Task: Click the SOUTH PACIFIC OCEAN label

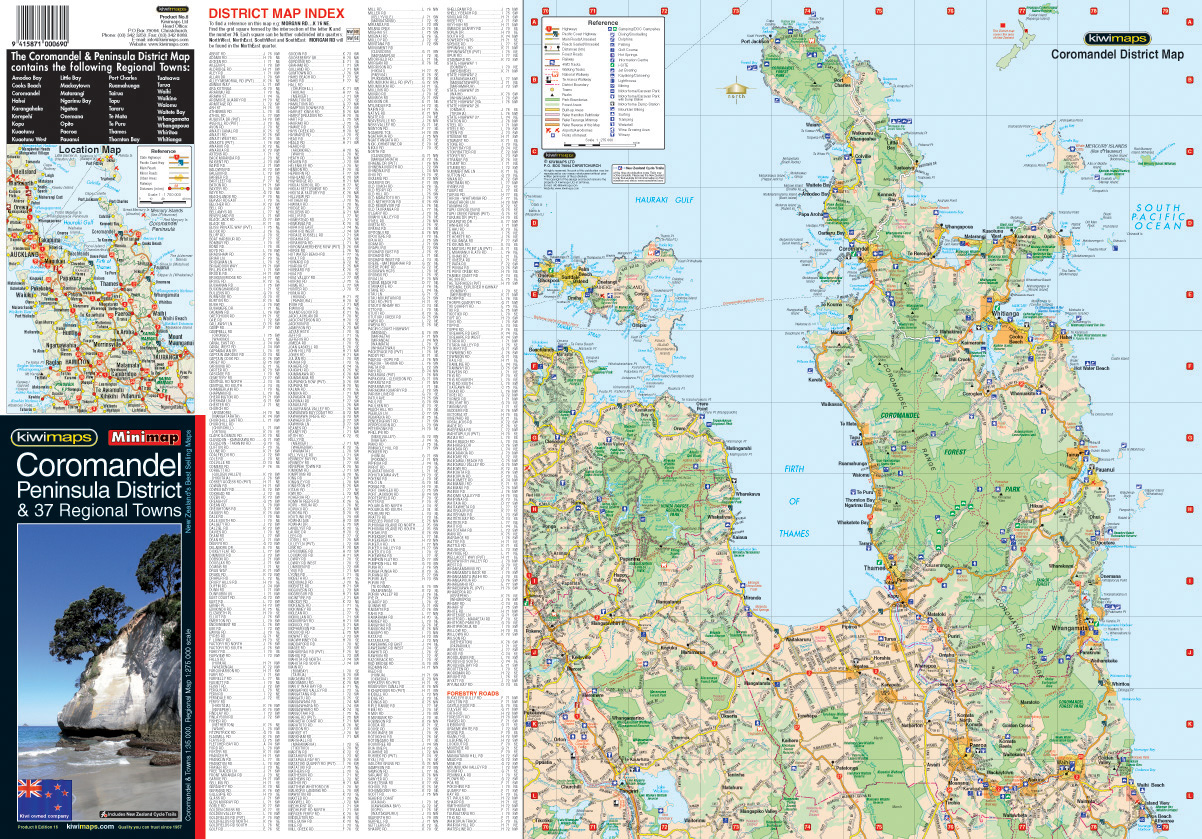Action: [x=1157, y=216]
